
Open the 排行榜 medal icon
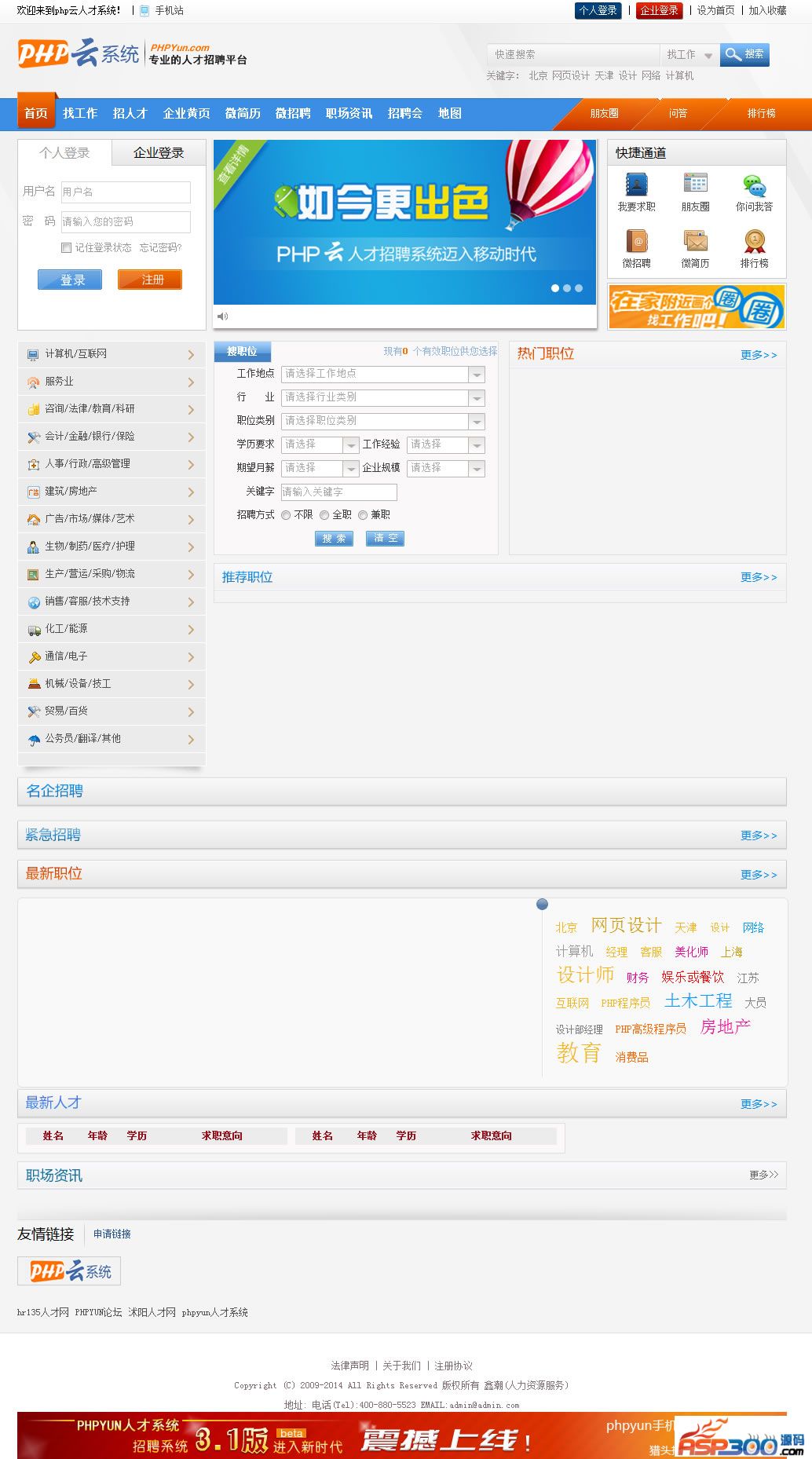(754, 241)
